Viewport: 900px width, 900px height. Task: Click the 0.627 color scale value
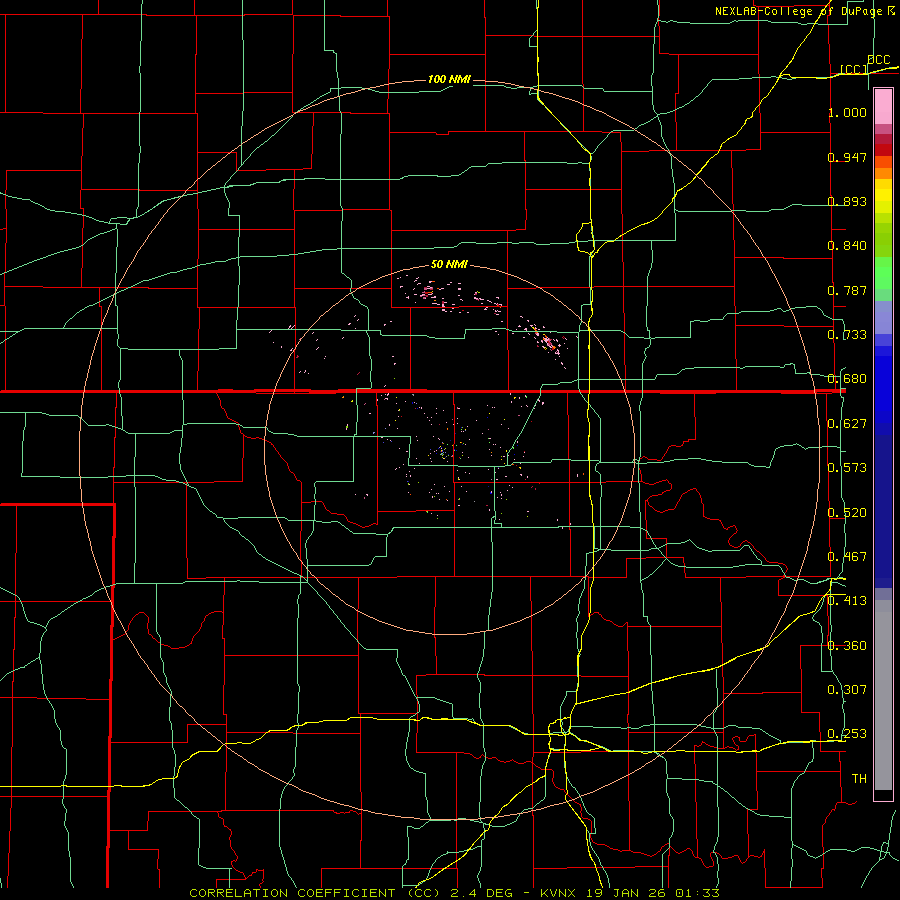pyautogui.click(x=847, y=424)
